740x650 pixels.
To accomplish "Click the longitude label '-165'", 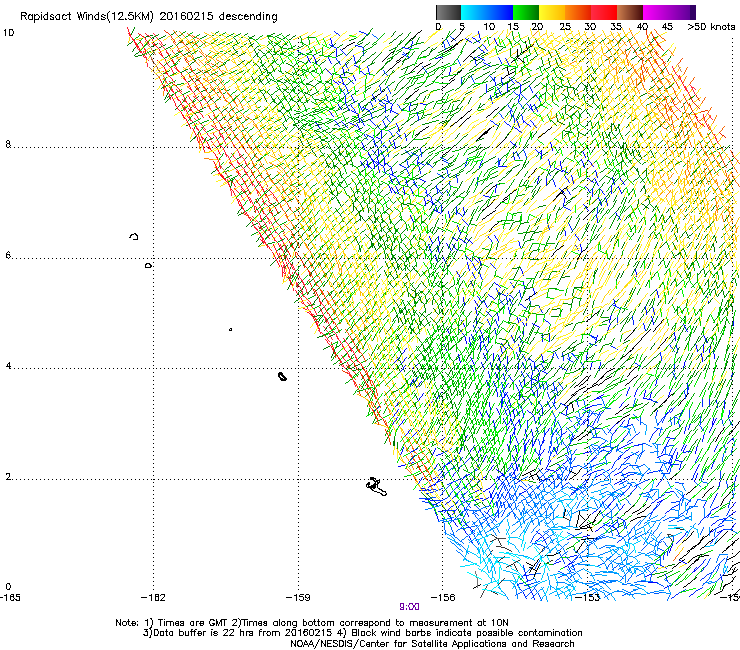I will pyautogui.click(x=10, y=597).
